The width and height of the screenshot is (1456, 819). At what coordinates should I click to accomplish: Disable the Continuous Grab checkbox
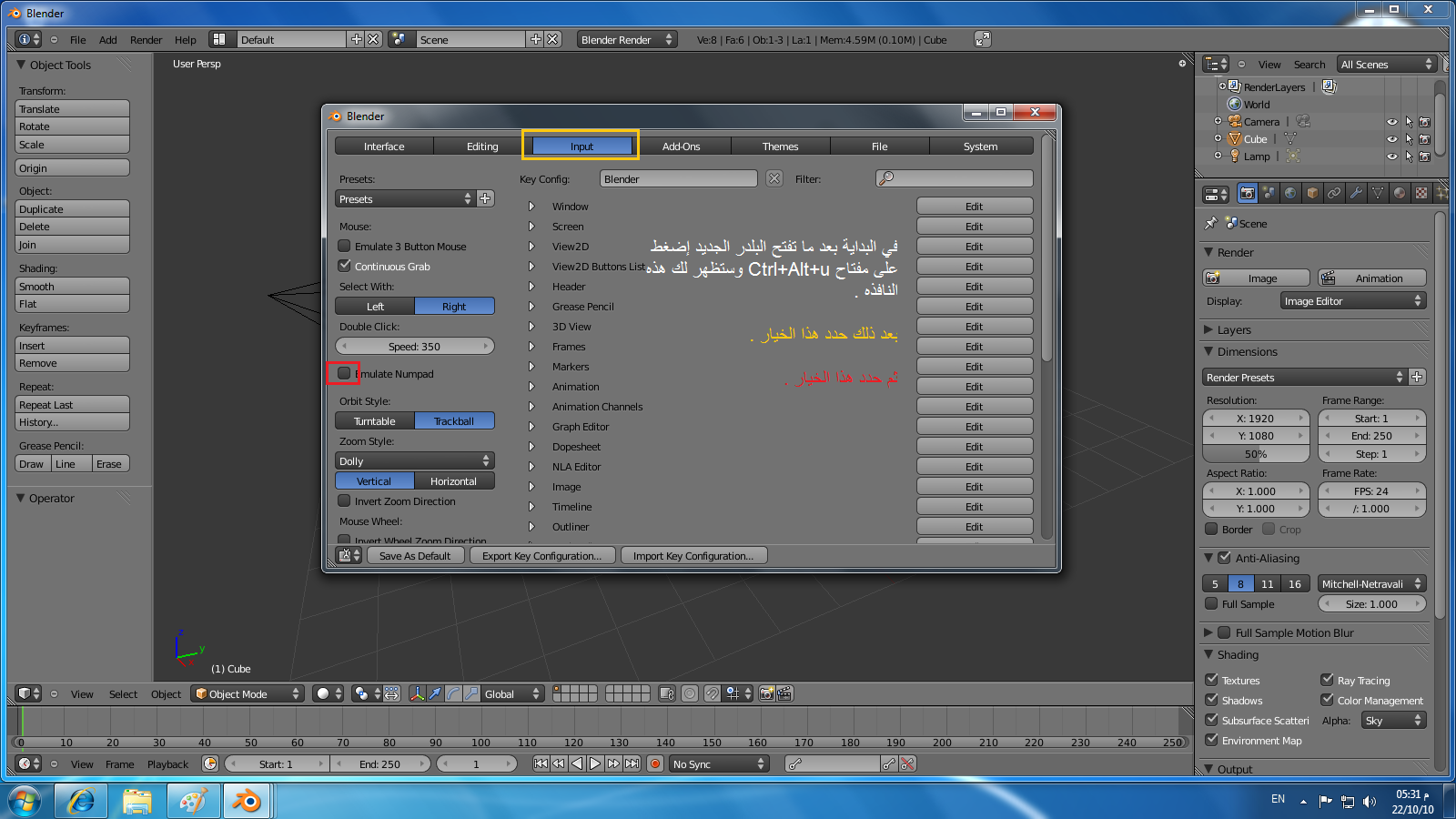coord(344,266)
